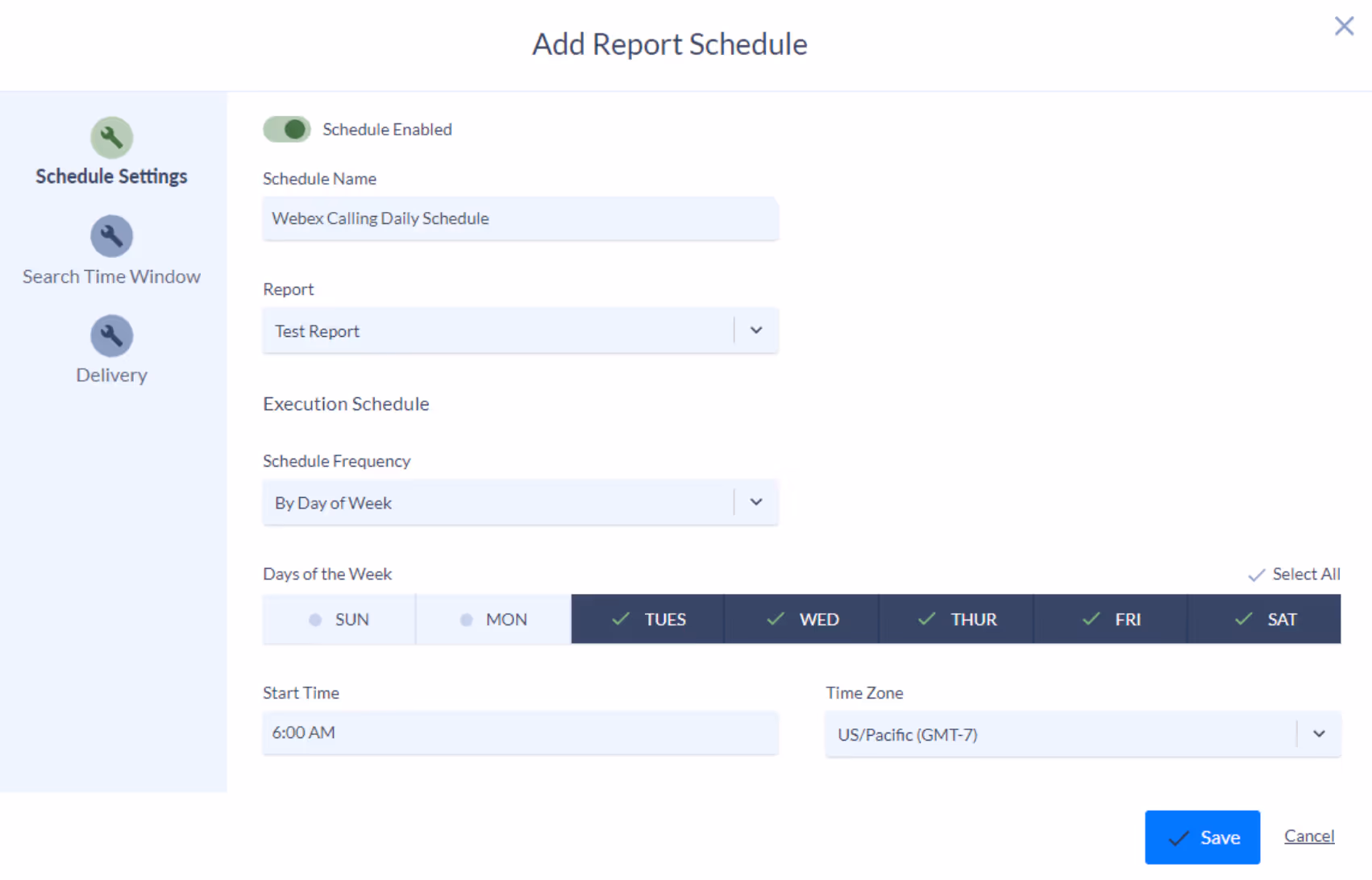Cancel the report schedule creation
1372x880 pixels.
[x=1308, y=836]
